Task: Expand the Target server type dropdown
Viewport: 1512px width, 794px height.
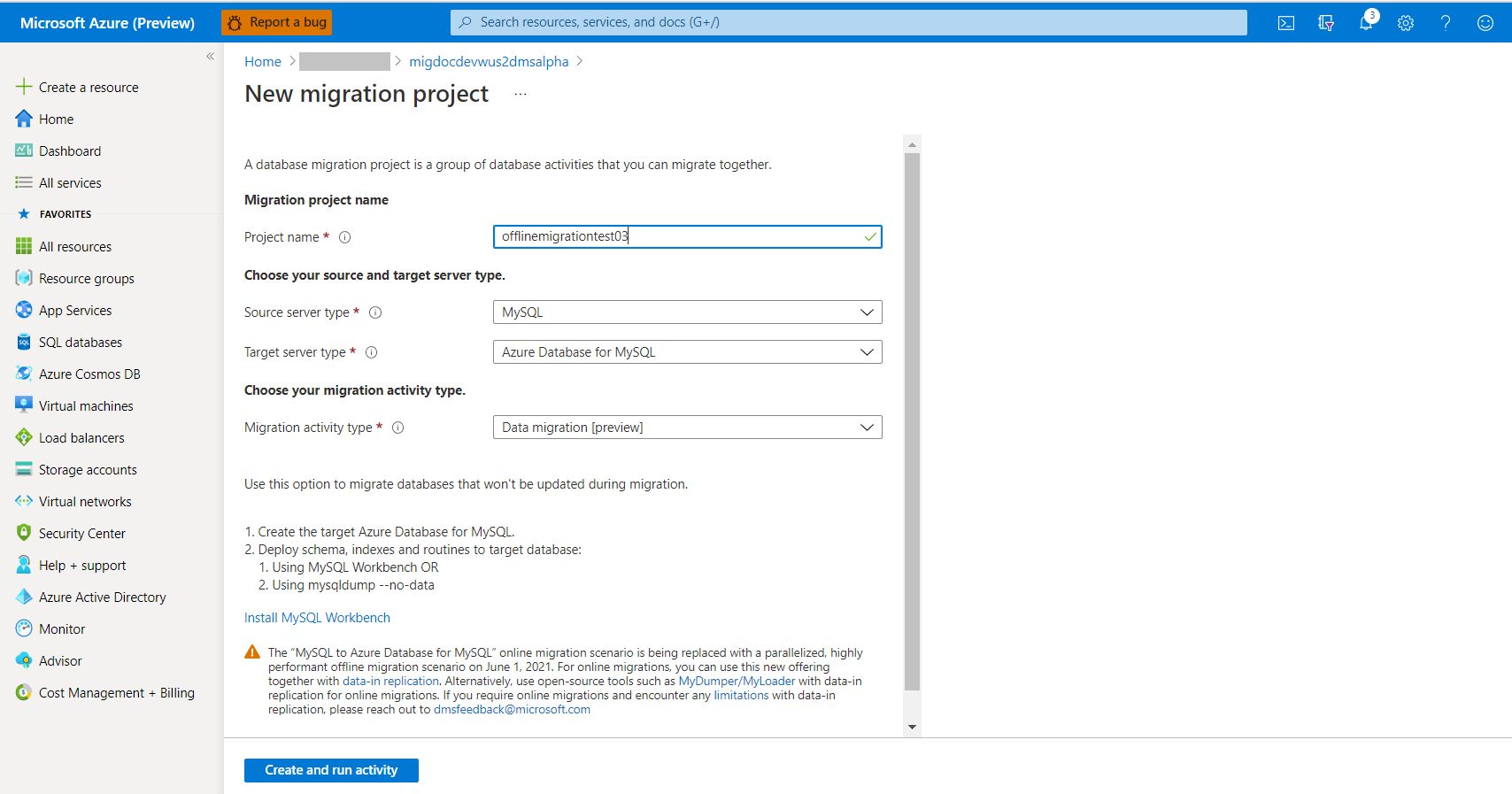Action: [687, 352]
